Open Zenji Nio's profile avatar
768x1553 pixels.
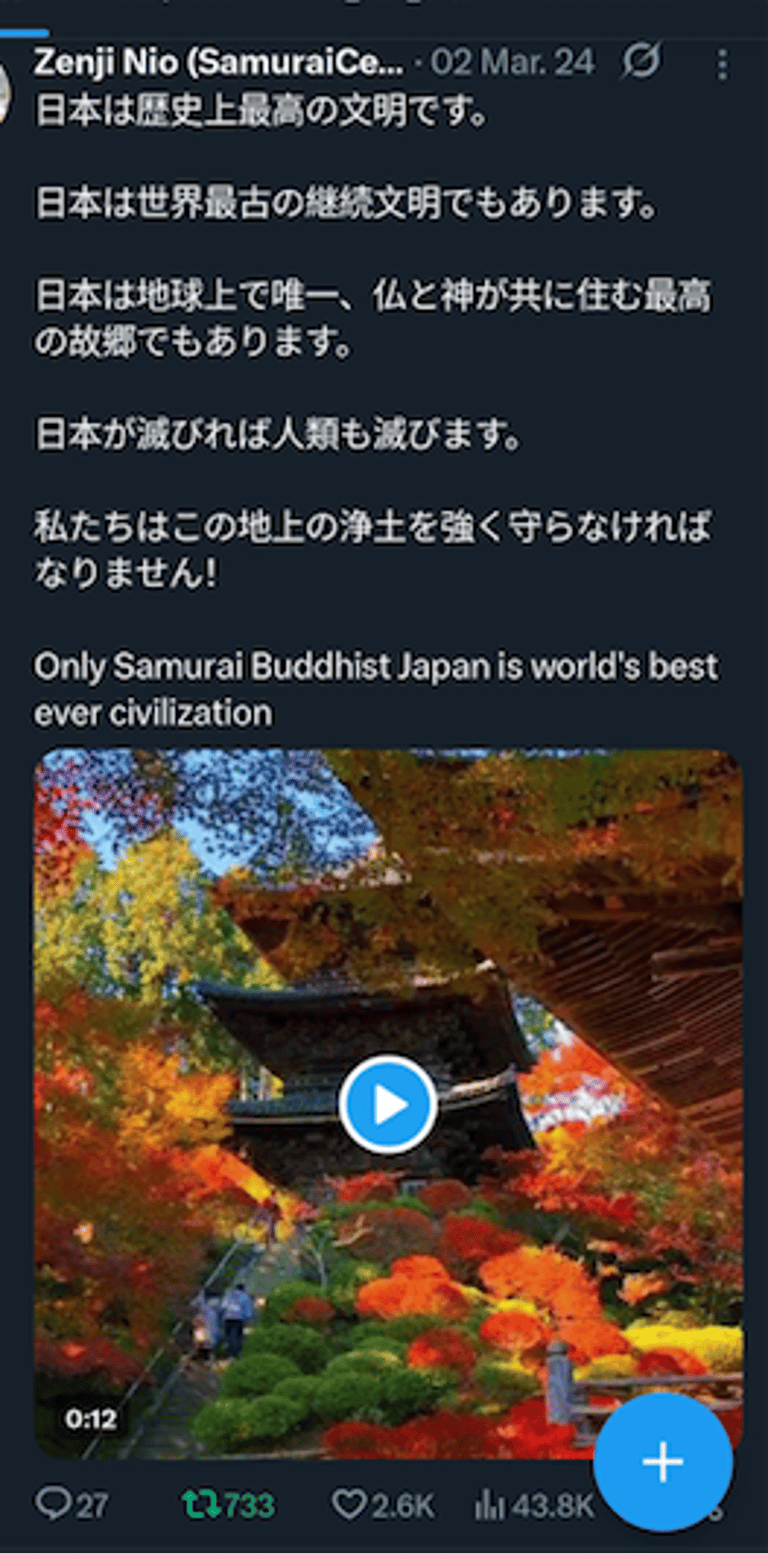5,88
